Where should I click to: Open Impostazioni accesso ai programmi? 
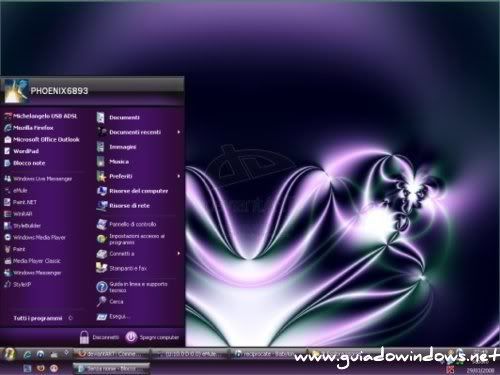(131, 239)
